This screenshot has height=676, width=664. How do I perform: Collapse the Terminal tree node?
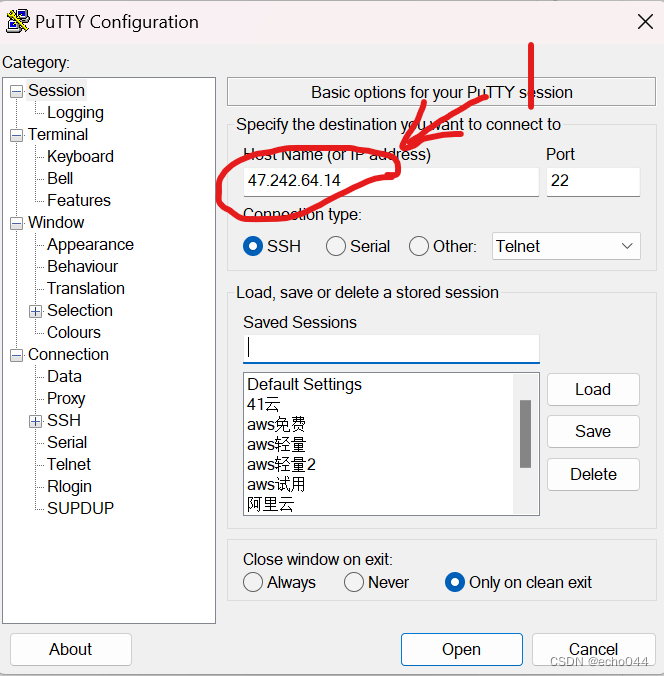click(16, 135)
